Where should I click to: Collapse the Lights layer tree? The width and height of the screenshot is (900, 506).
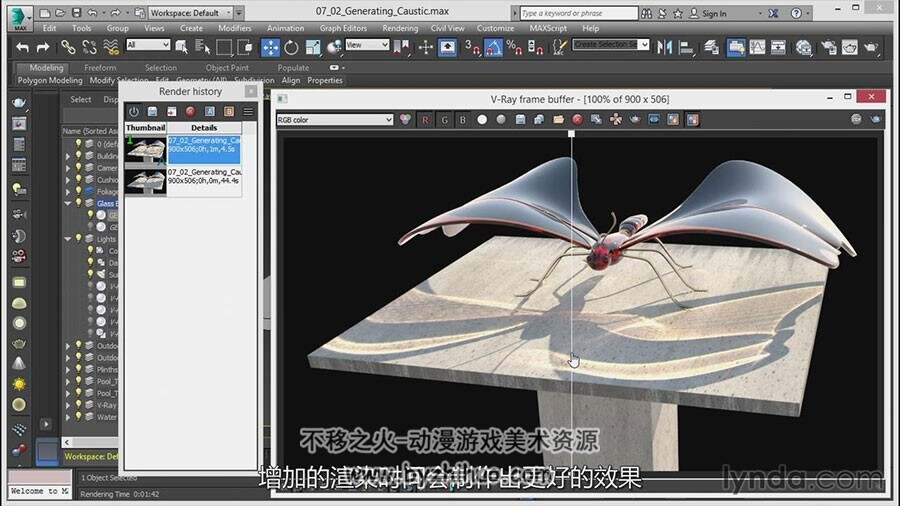68,239
